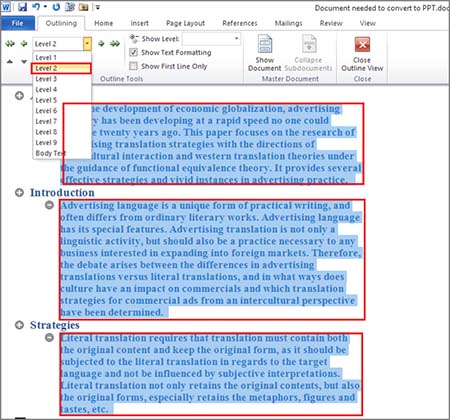
Task: Click the Save icon in the quick access toolbar
Action: click(22, 7)
